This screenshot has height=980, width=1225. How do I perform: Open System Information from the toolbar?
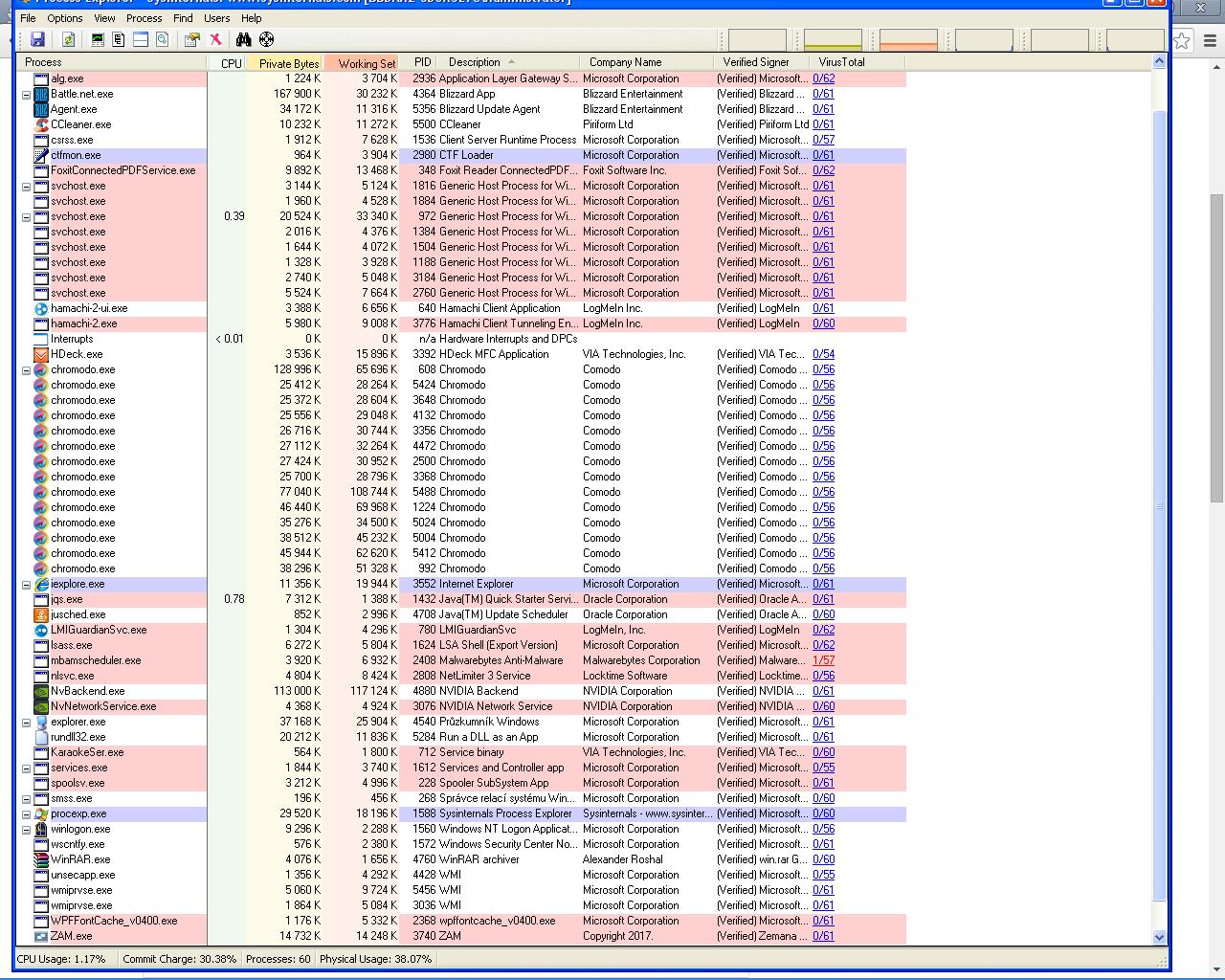pyautogui.click(x=98, y=39)
